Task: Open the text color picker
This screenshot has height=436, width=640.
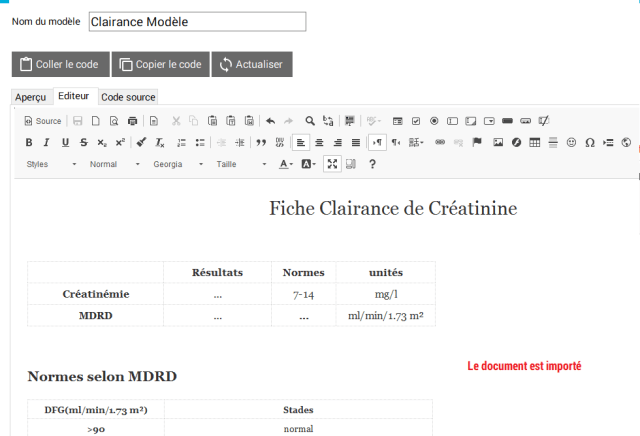Action: click(286, 164)
